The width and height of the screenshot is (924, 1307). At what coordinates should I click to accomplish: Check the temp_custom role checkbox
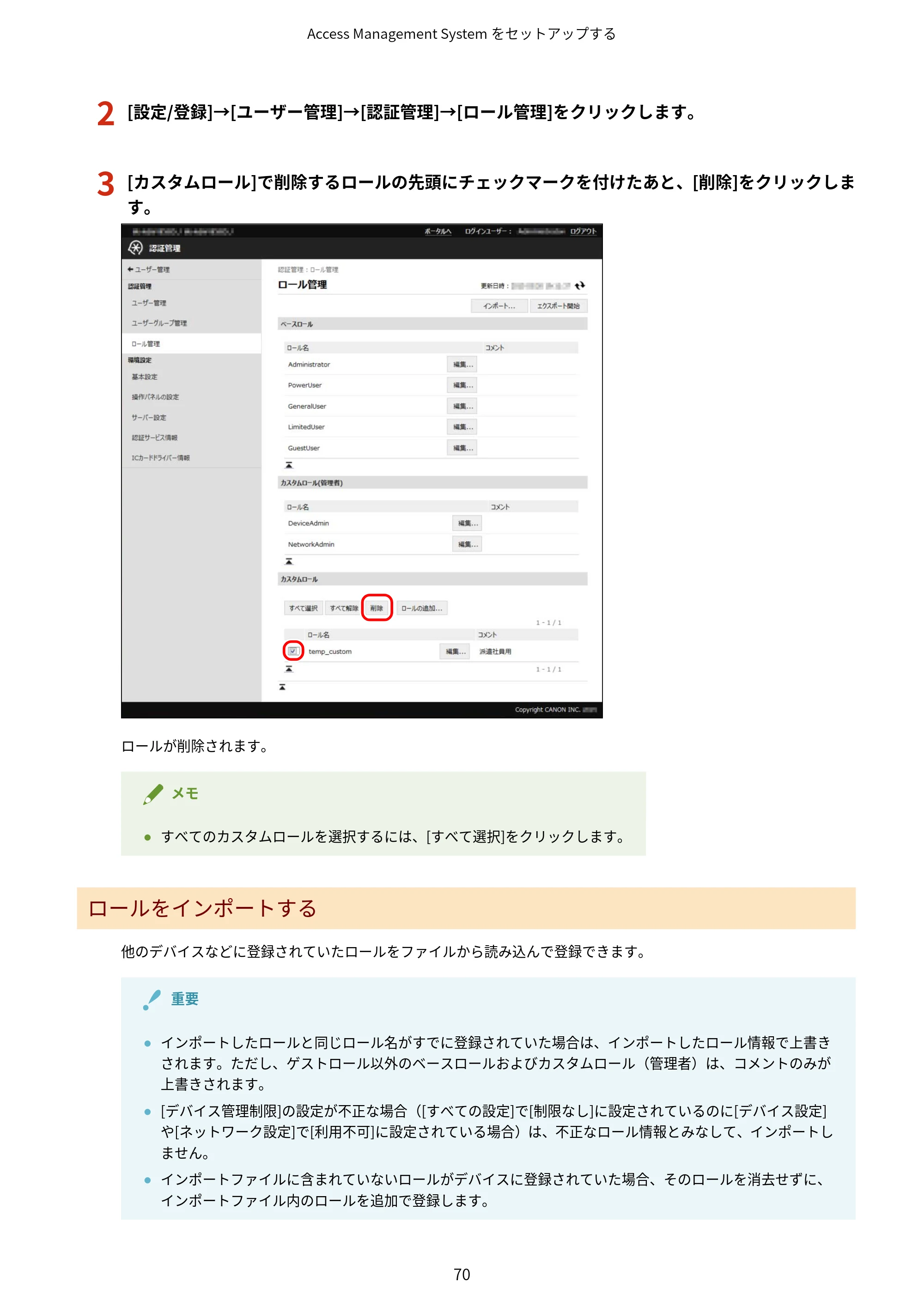[292, 651]
